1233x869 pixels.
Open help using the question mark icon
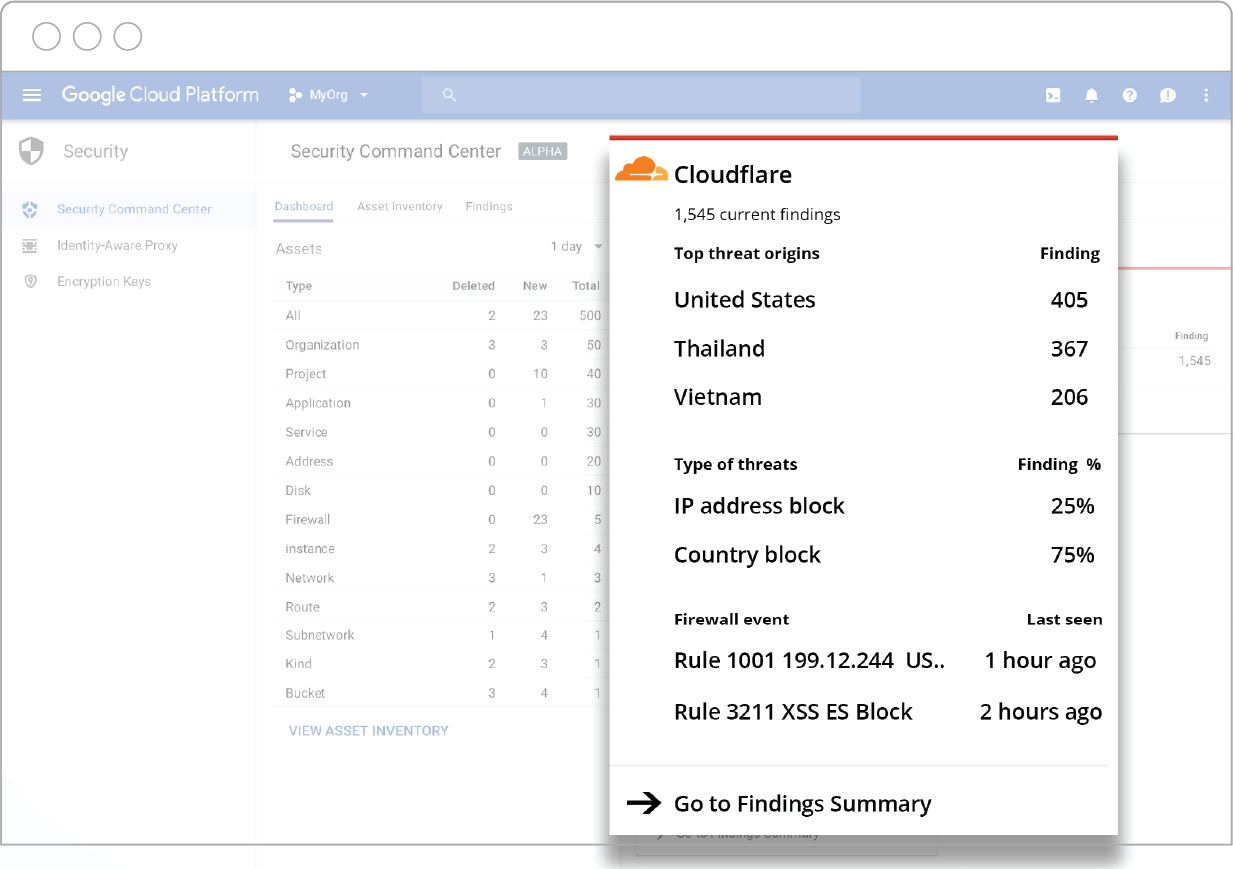pyautogui.click(x=1129, y=95)
